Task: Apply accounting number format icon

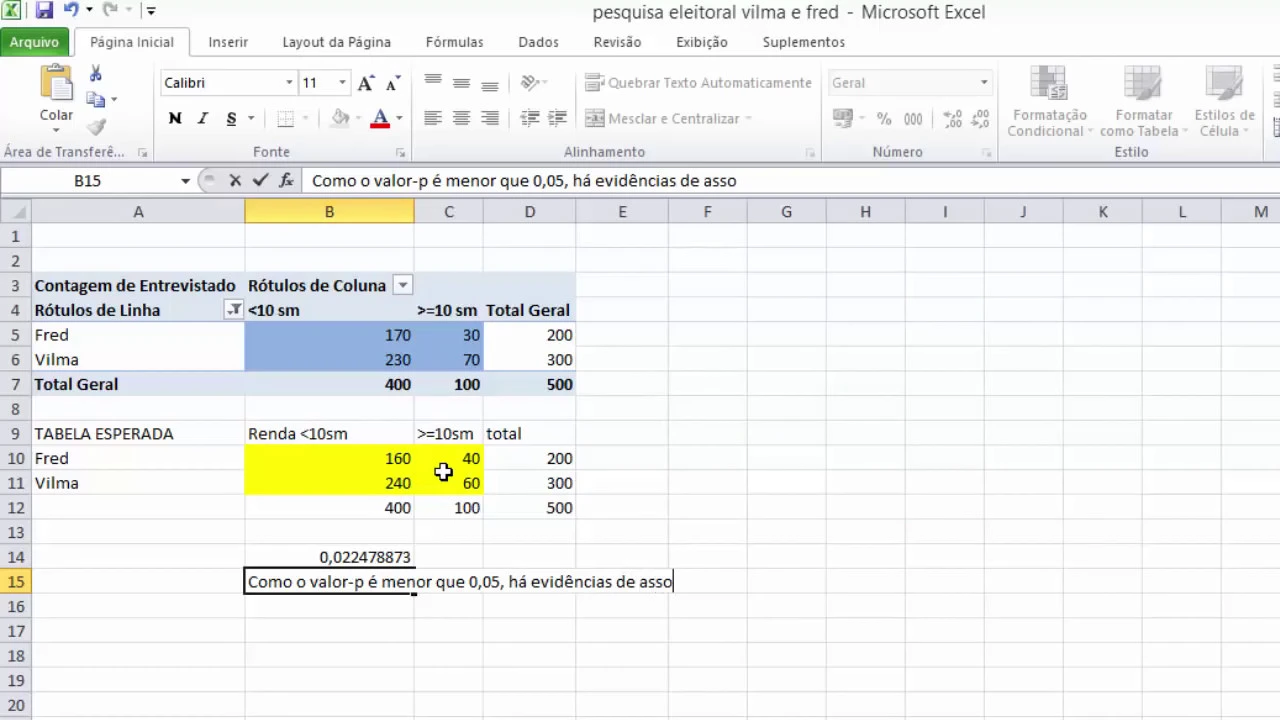Action: coord(843,118)
